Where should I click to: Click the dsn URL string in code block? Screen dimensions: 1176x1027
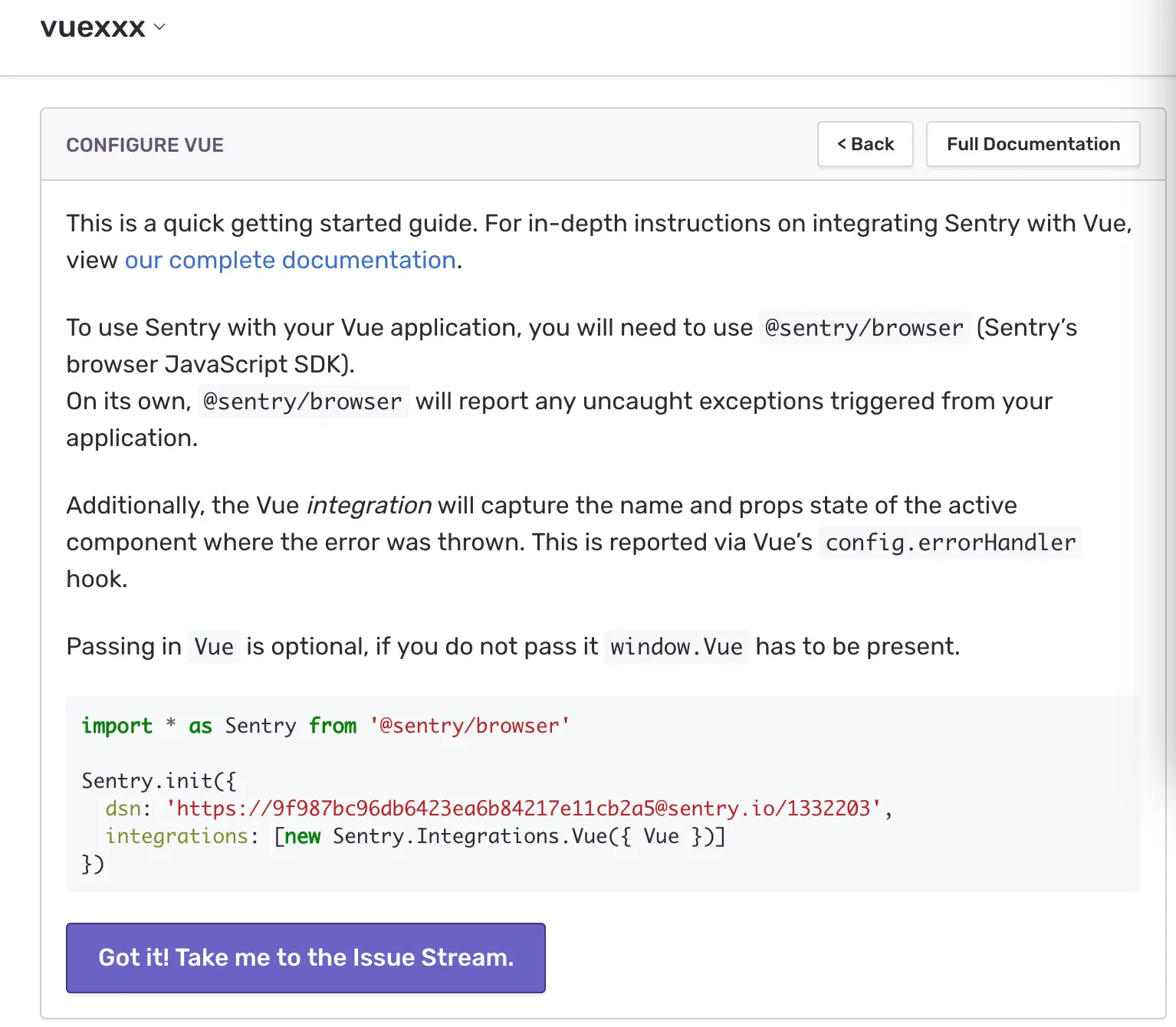click(x=524, y=809)
